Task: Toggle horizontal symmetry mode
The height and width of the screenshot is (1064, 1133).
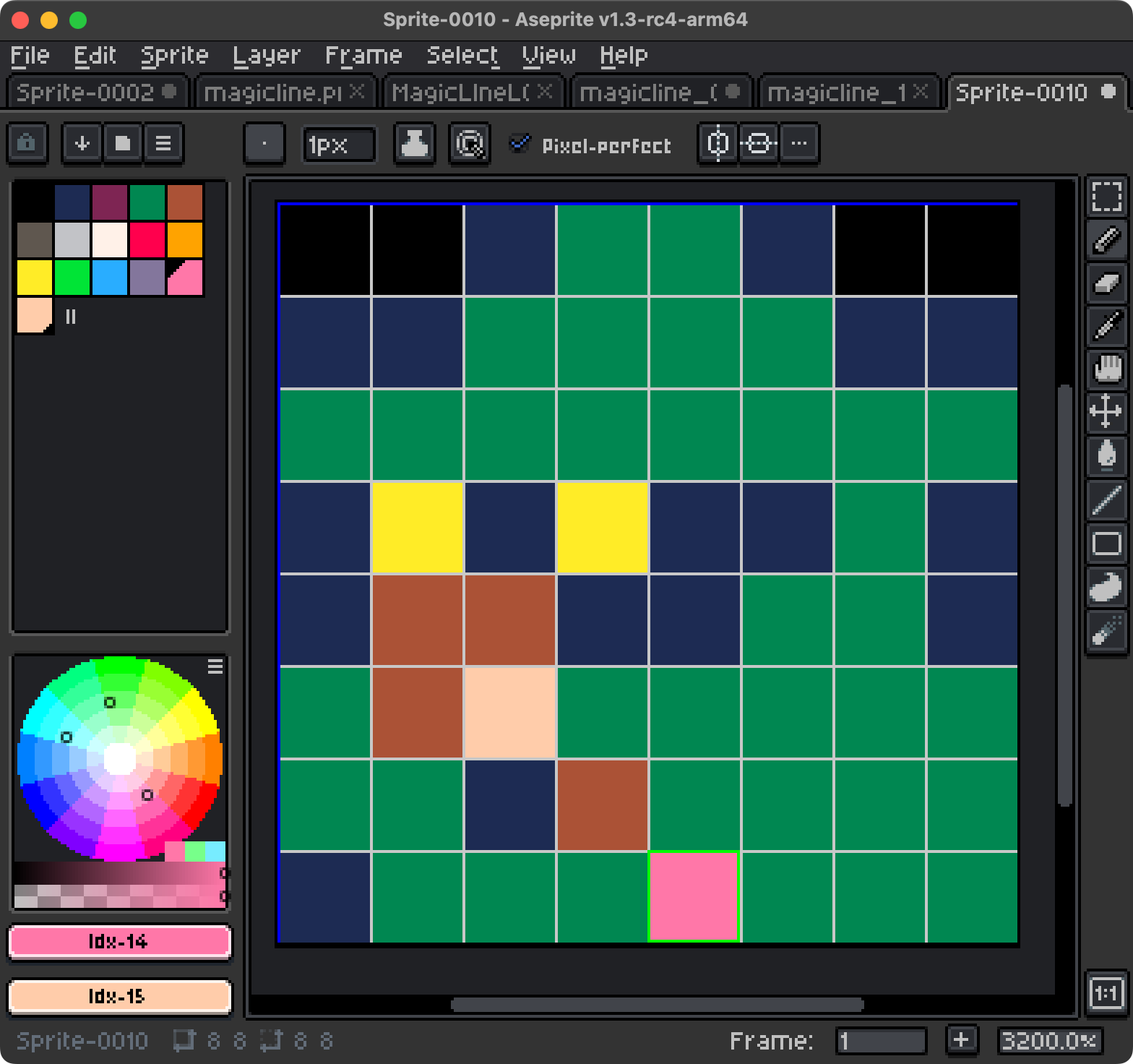Action: pos(718,144)
